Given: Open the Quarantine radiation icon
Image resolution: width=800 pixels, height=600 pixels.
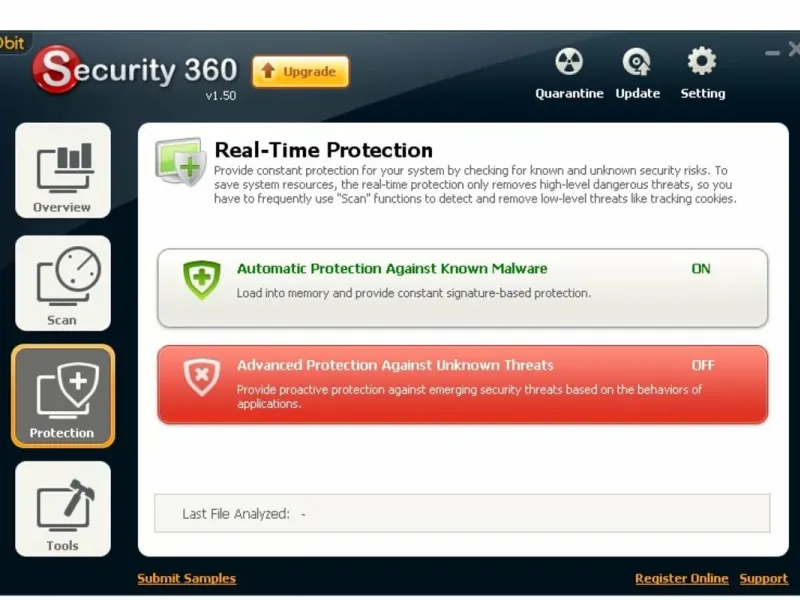Looking at the screenshot, I should point(569,64).
